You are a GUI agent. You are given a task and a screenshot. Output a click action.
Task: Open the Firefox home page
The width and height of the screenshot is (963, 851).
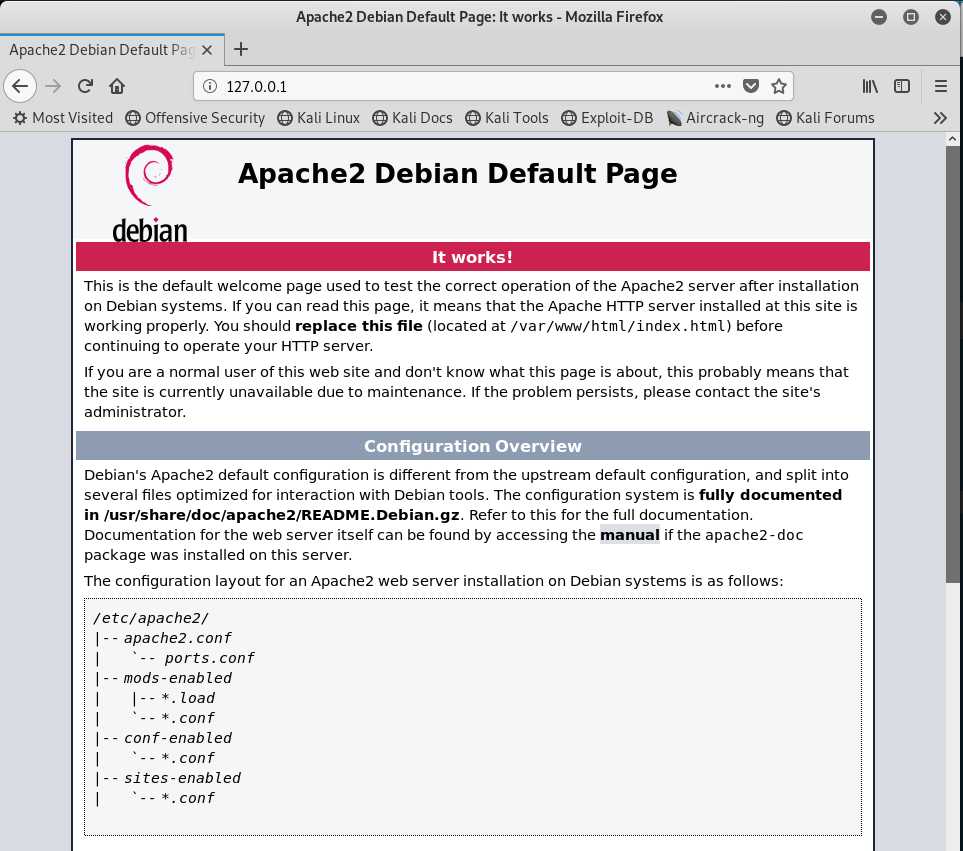(117, 86)
